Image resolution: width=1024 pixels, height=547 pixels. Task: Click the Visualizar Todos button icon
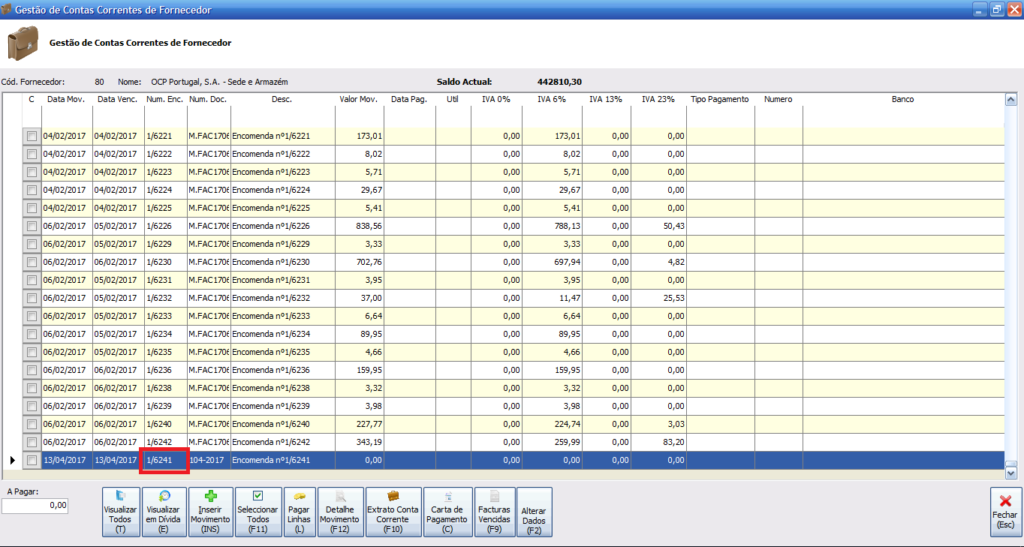(x=120, y=497)
